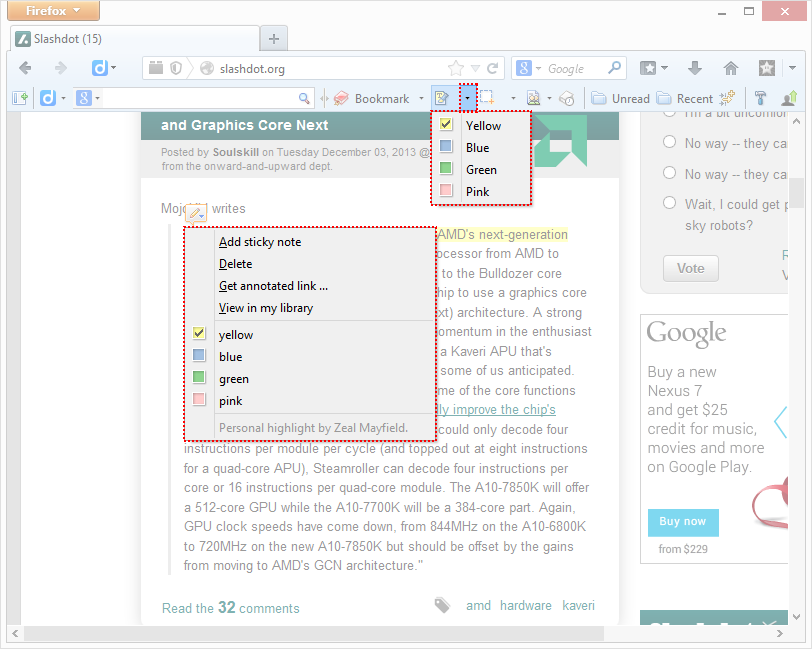Image resolution: width=812 pixels, height=649 pixels.
Task: Click the magnifier in the Diigo search field
Action: (x=304, y=98)
